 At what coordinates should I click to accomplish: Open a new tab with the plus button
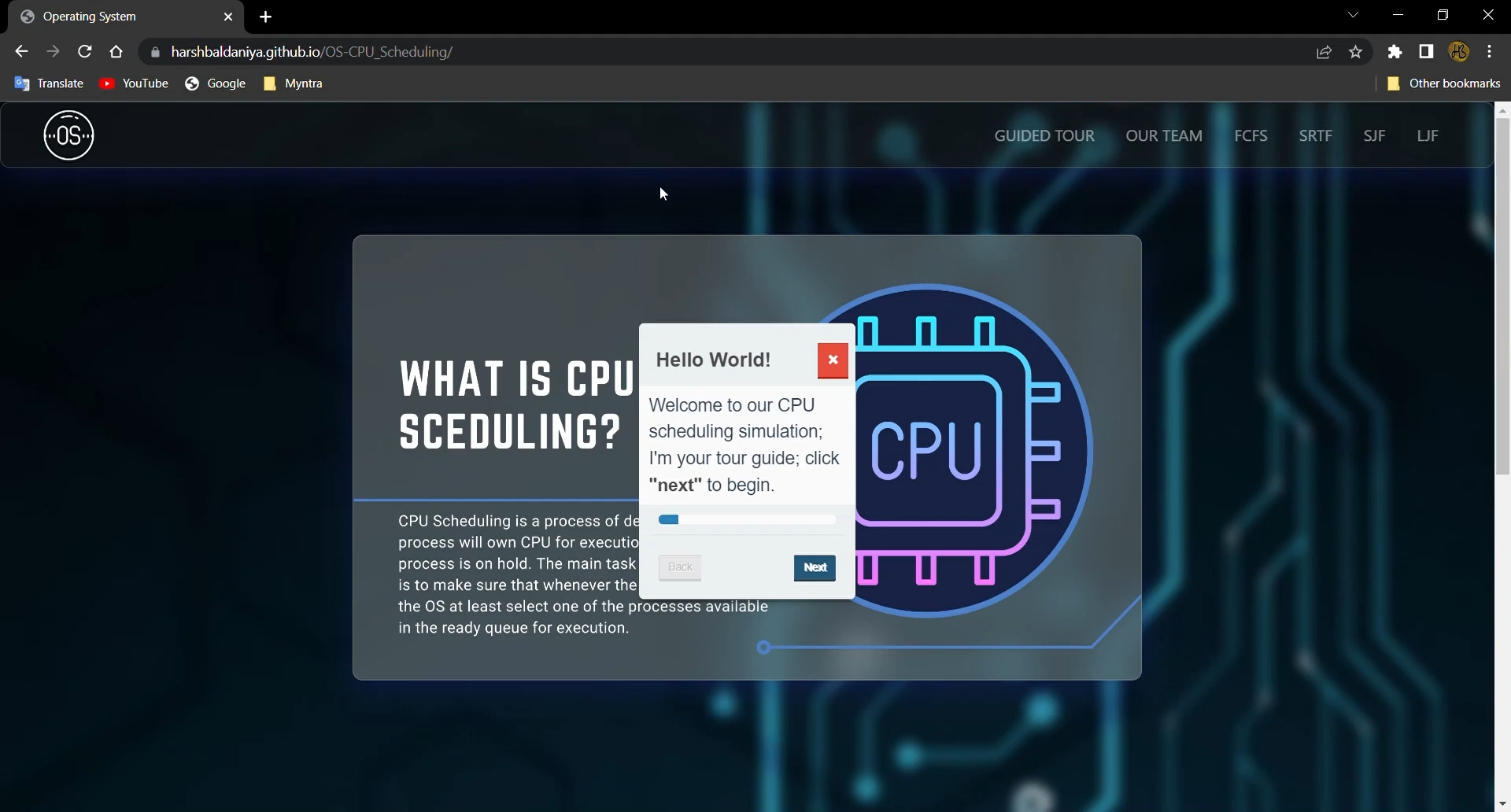tap(266, 17)
